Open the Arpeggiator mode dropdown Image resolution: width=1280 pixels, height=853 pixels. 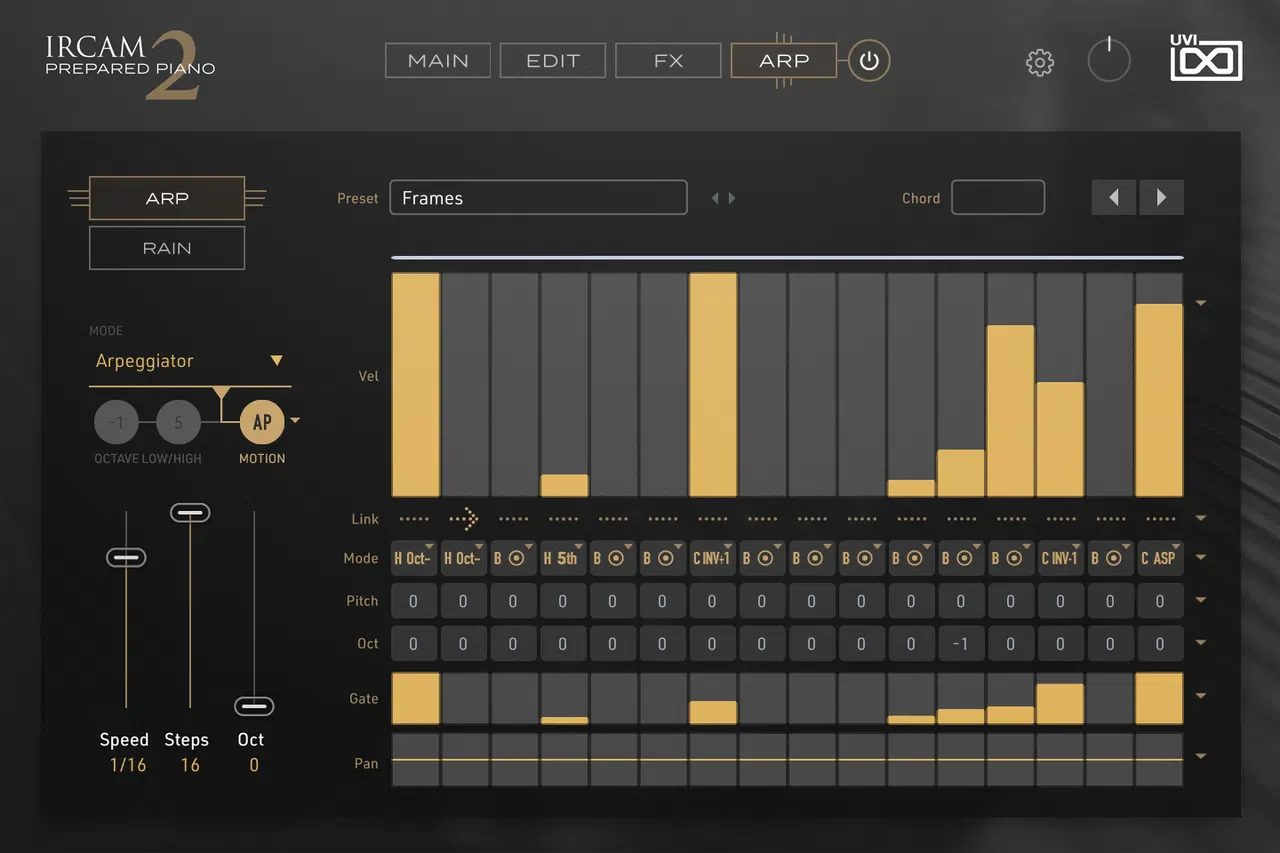190,361
